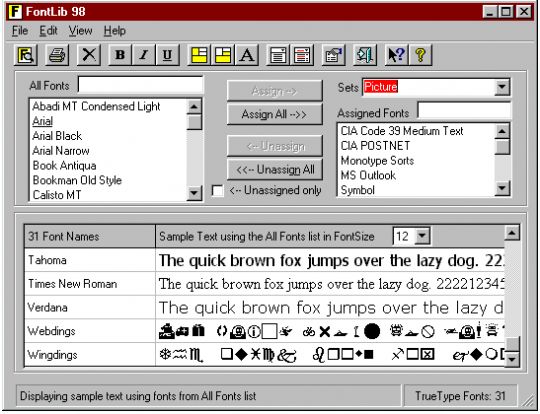The height and width of the screenshot is (414, 540).
Task: Click the large letter A toolbar icon
Action: (x=247, y=55)
